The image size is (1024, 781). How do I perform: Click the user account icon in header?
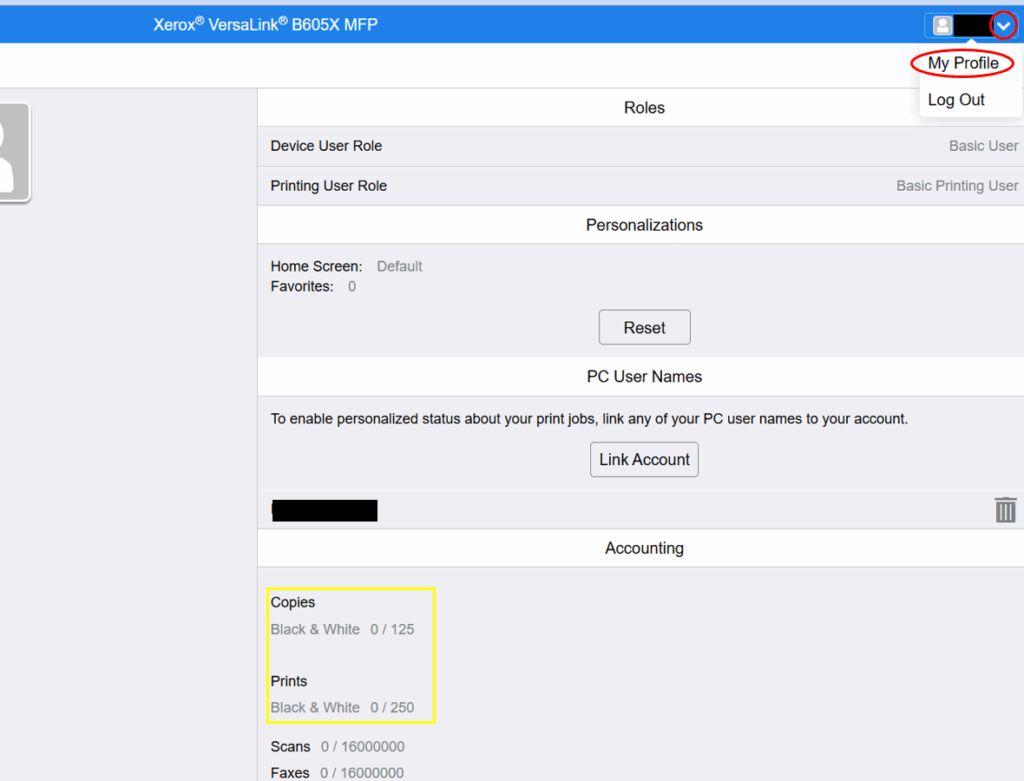[x=941, y=26]
